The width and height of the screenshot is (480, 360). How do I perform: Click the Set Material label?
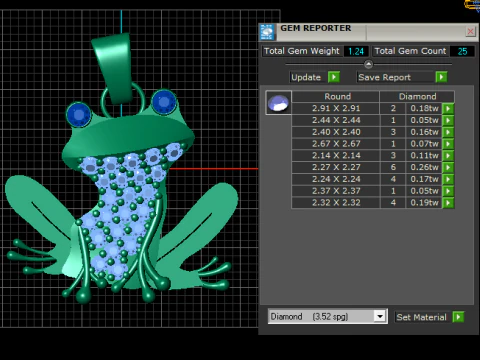point(421,317)
